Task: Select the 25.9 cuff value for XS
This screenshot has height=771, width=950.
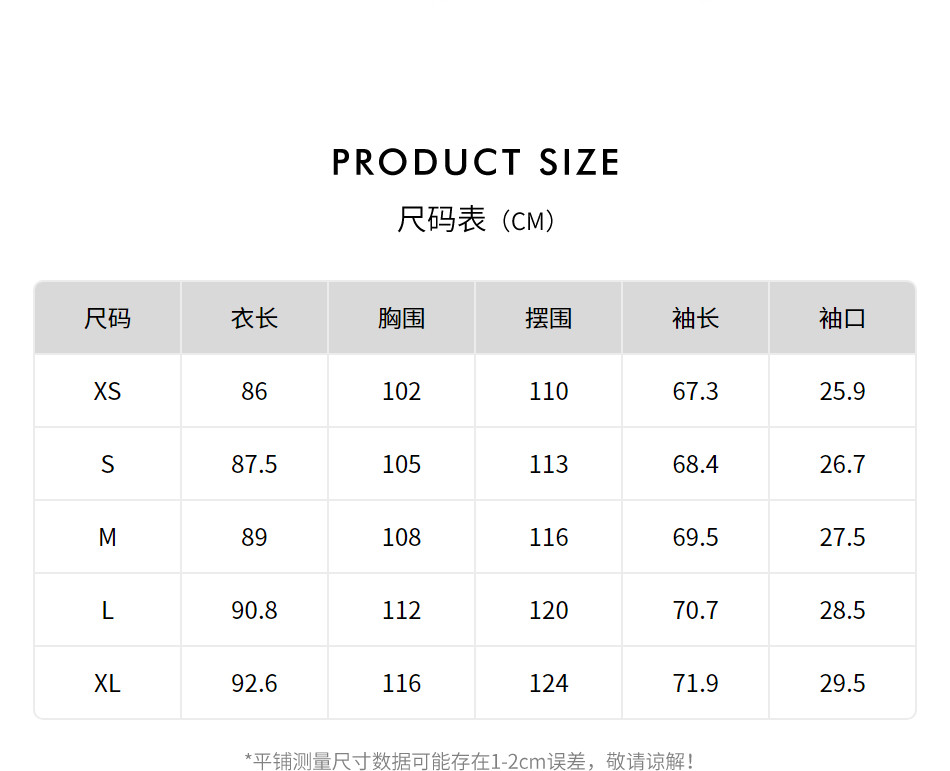Action: click(x=843, y=391)
